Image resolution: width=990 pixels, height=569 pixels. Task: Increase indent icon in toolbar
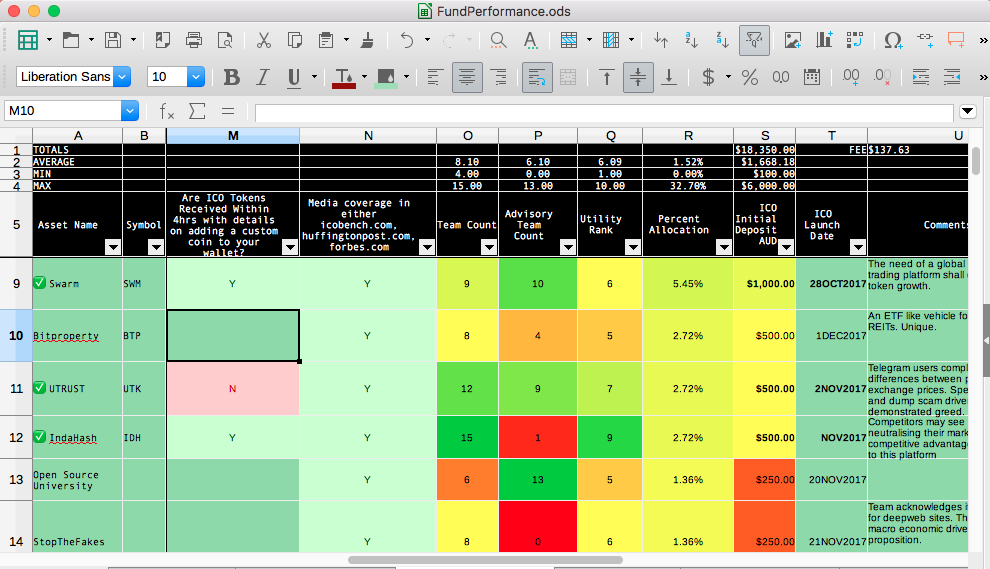(x=921, y=77)
